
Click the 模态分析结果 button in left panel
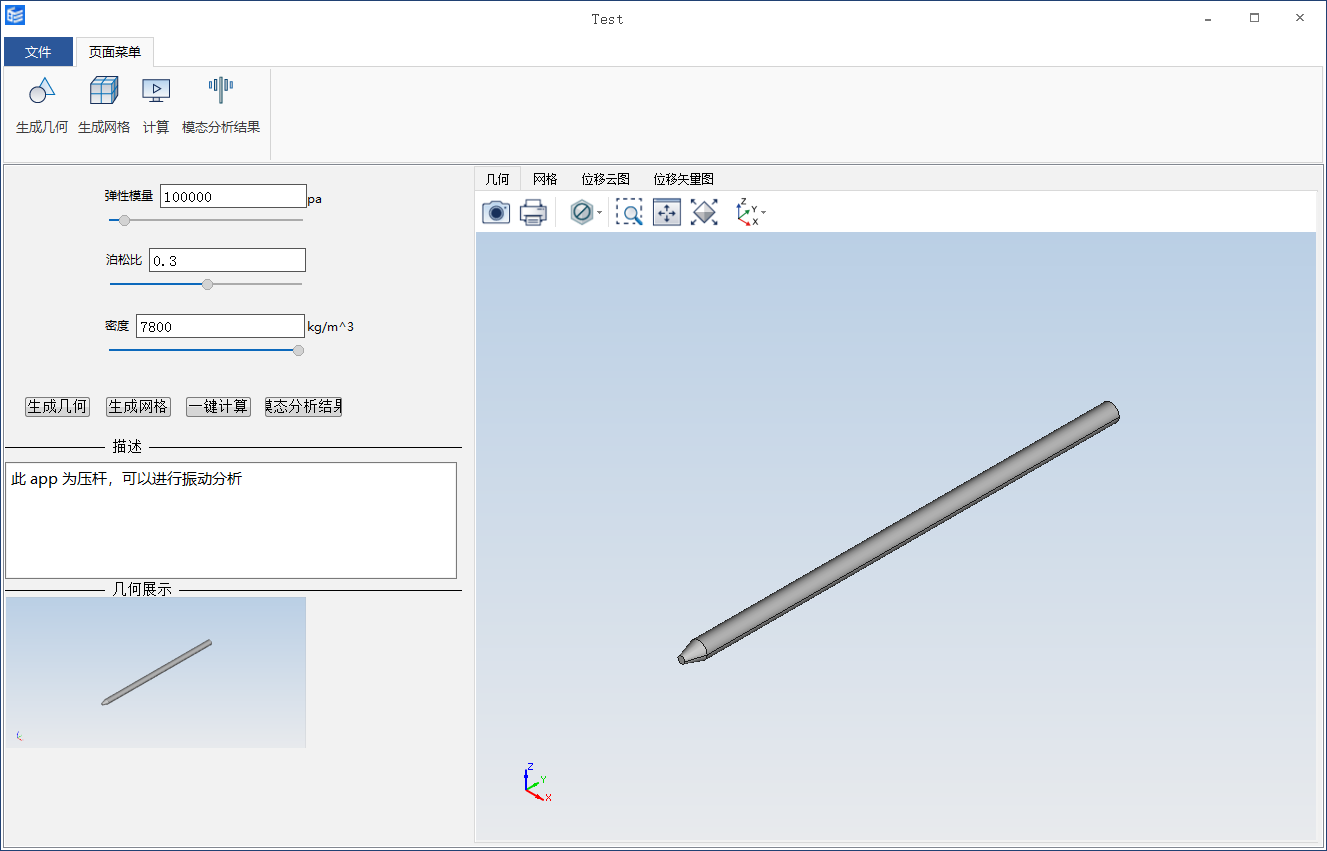(303, 407)
